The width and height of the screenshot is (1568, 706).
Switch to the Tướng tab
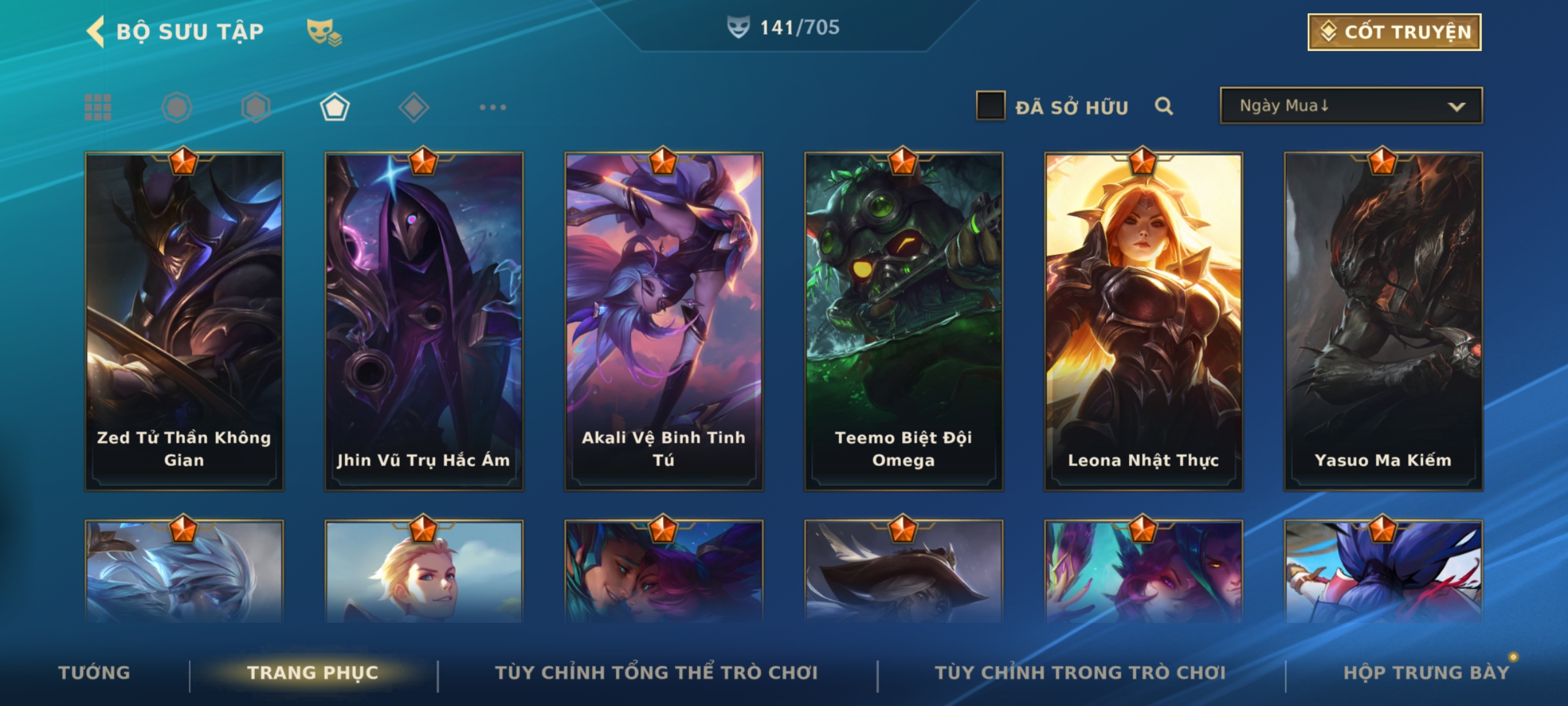pos(94,672)
